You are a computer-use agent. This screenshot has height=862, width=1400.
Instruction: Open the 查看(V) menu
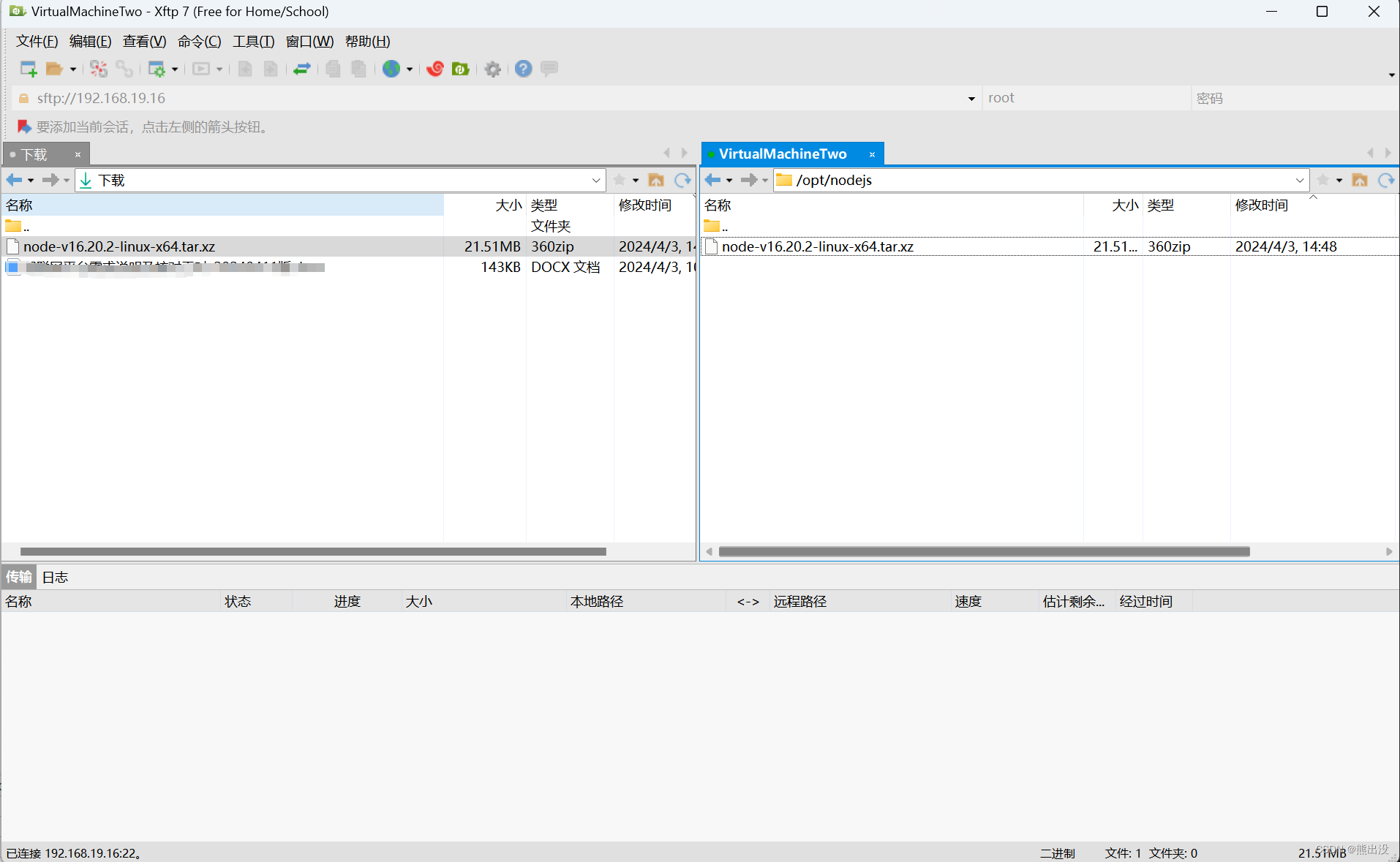tap(144, 42)
